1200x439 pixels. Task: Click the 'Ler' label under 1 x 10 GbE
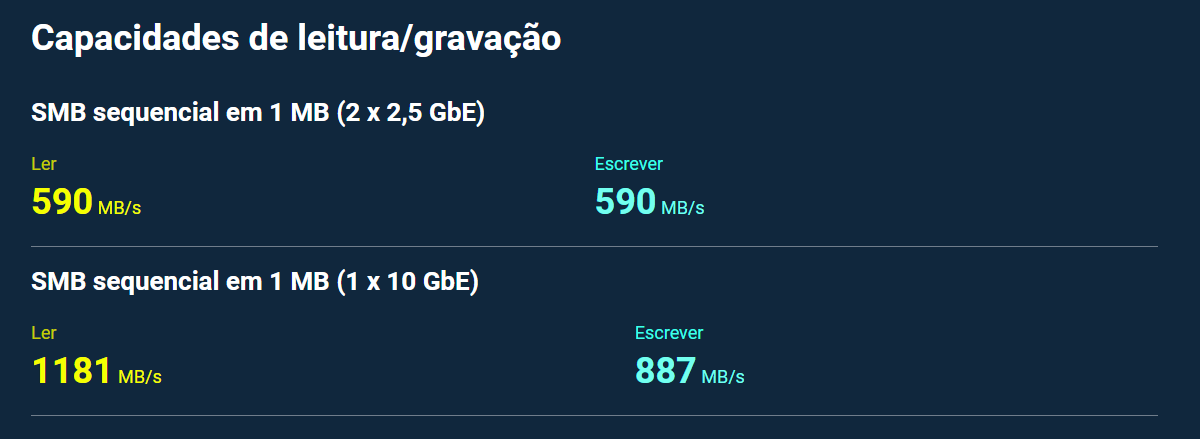click(x=43, y=333)
